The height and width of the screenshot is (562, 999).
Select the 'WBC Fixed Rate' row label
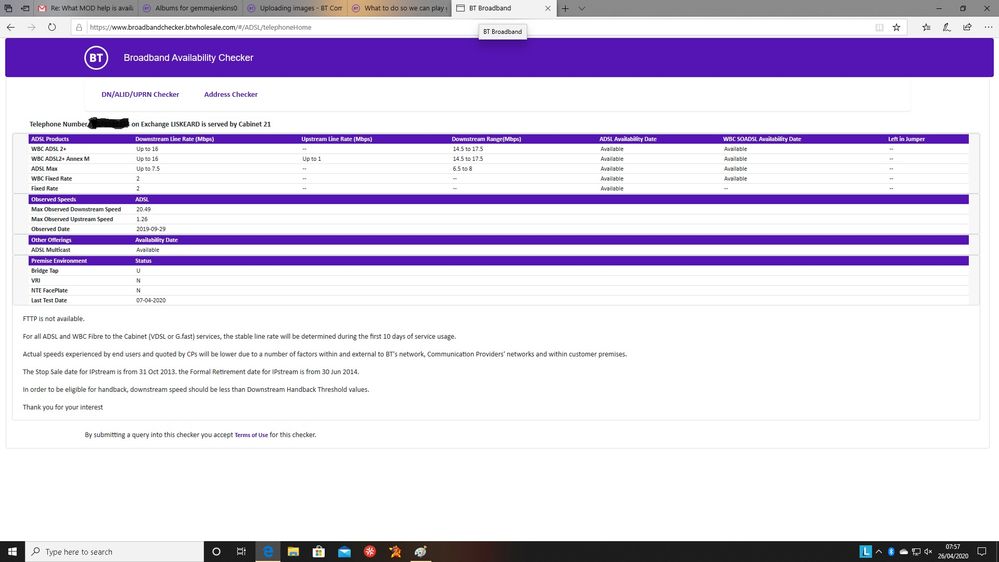(52, 179)
